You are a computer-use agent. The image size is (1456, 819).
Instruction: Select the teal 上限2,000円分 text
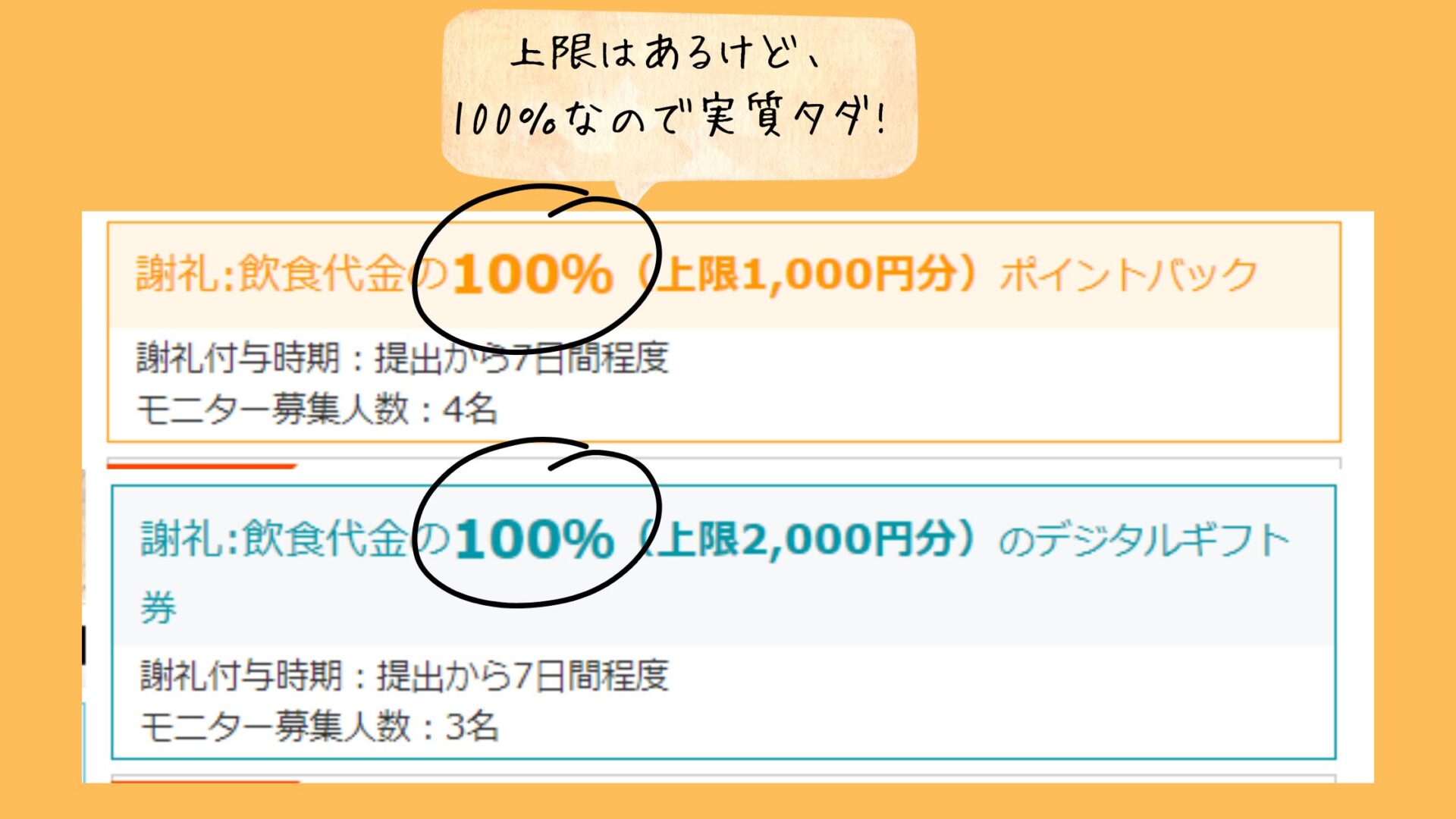(x=805, y=540)
